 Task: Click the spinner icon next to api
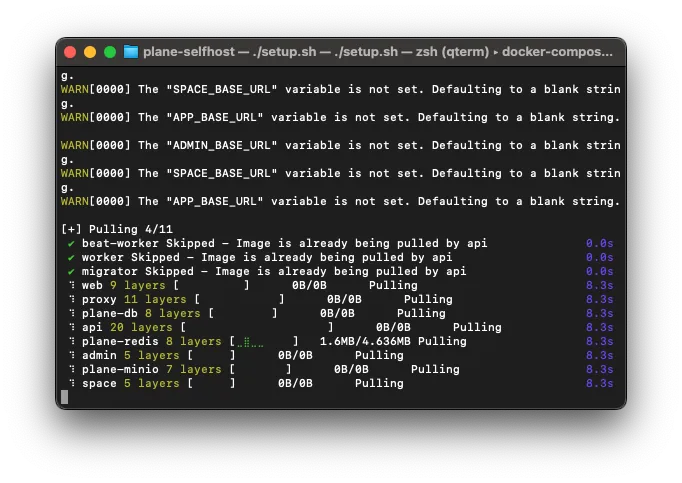point(71,327)
